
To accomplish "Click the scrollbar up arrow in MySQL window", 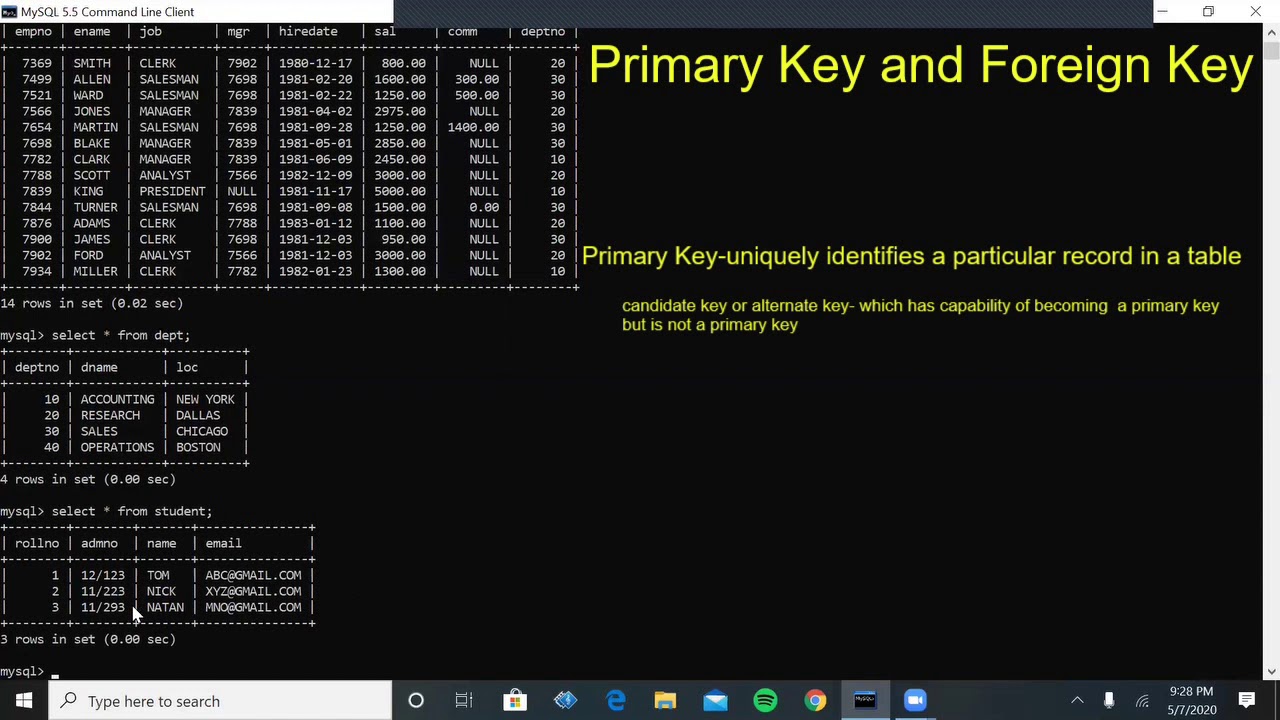I will point(1271,31).
